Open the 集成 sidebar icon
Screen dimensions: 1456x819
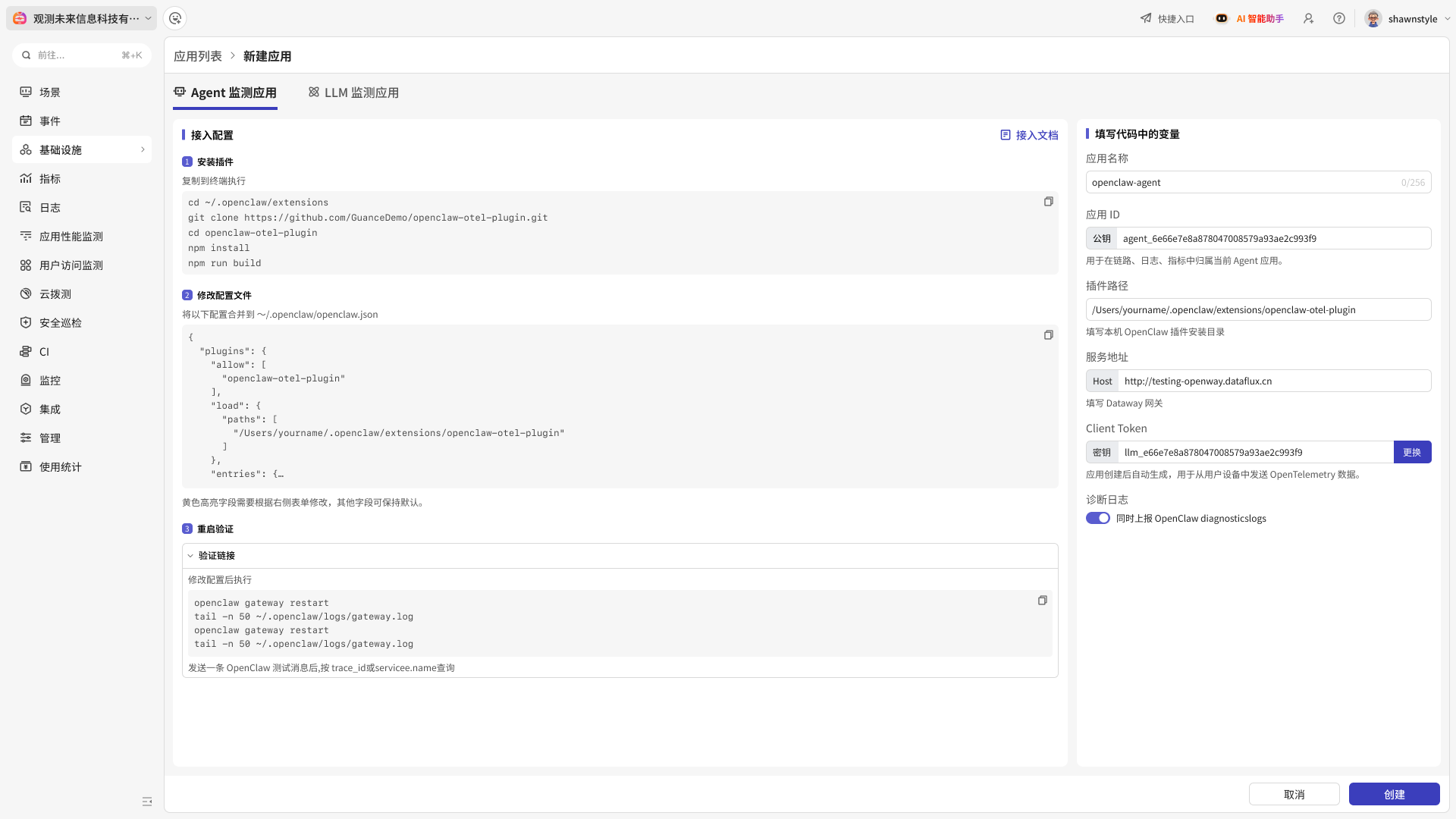pyautogui.click(x=26, y=409)
